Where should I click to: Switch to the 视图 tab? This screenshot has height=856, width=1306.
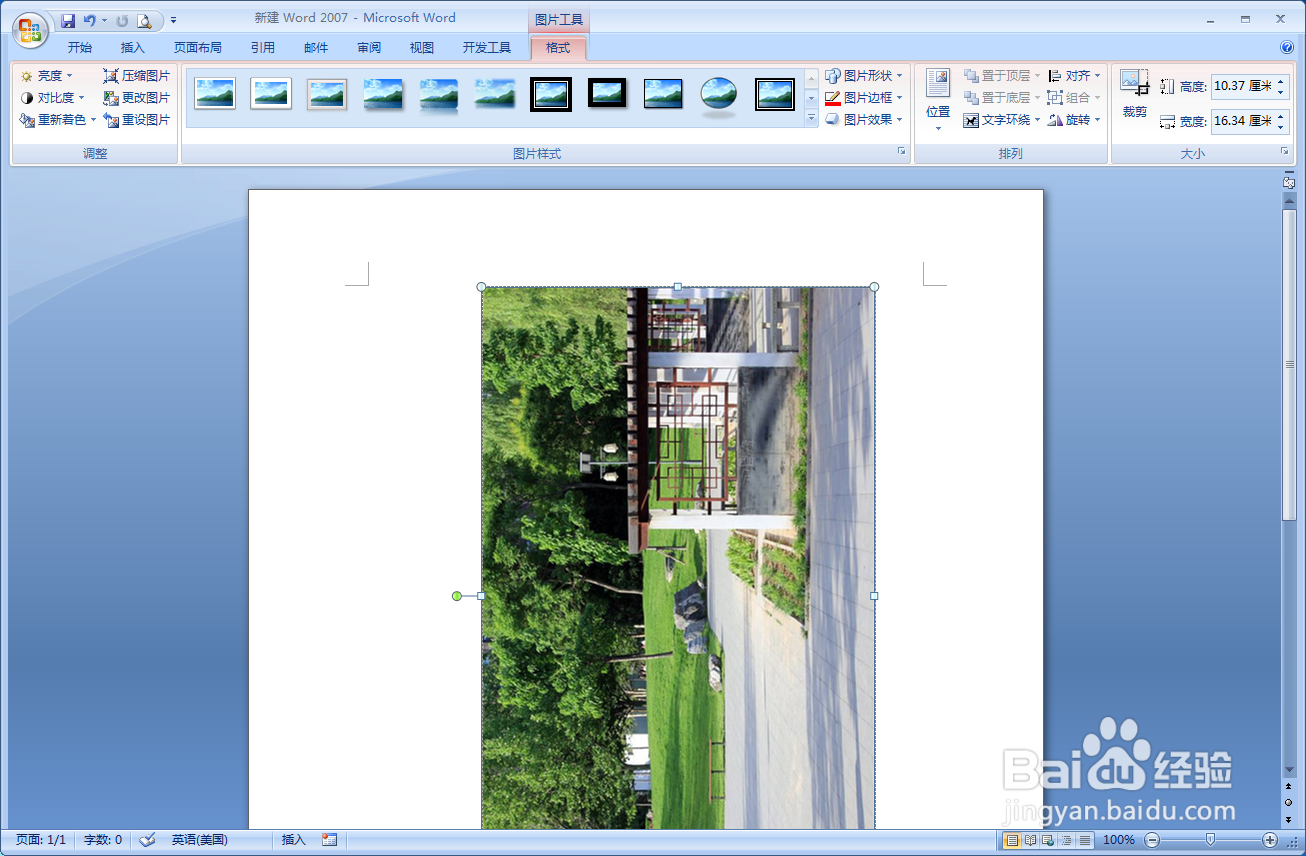422,47
